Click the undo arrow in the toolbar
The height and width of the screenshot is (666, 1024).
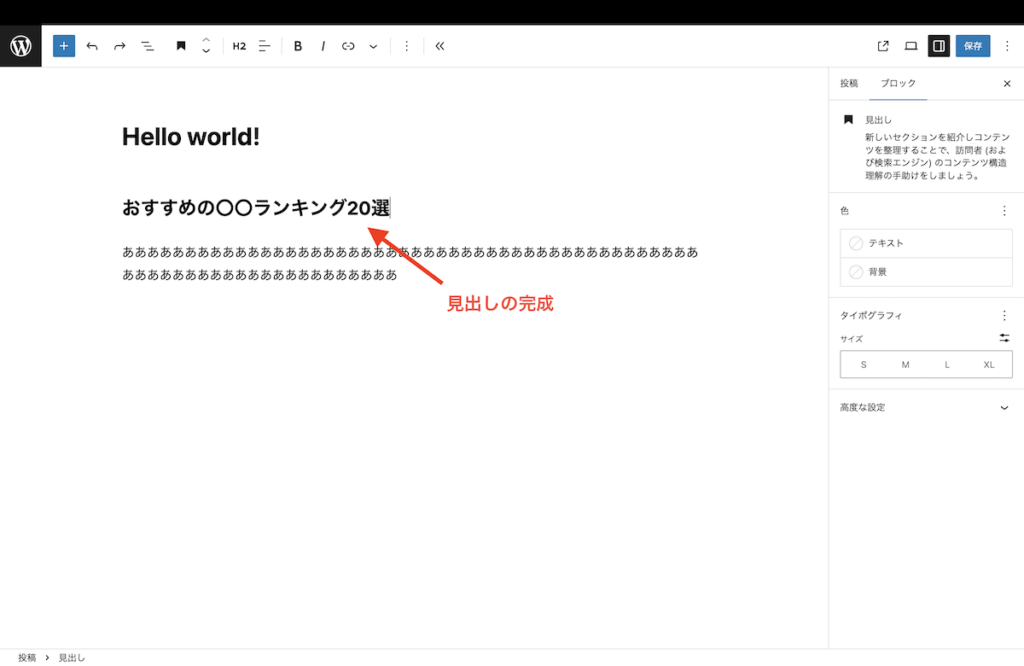[91, 45]
